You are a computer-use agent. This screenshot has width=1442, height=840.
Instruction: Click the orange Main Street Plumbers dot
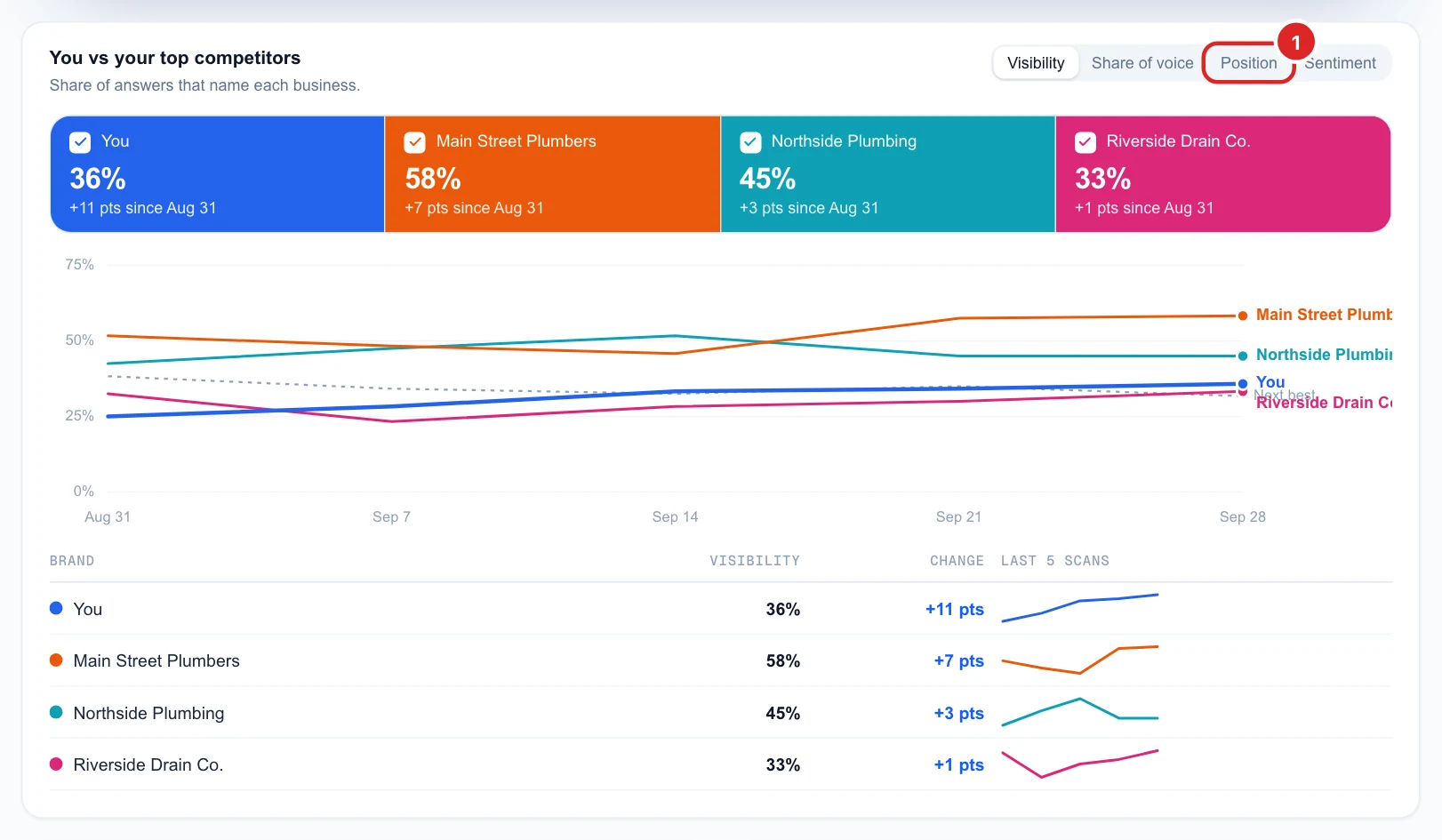[56, 660]
